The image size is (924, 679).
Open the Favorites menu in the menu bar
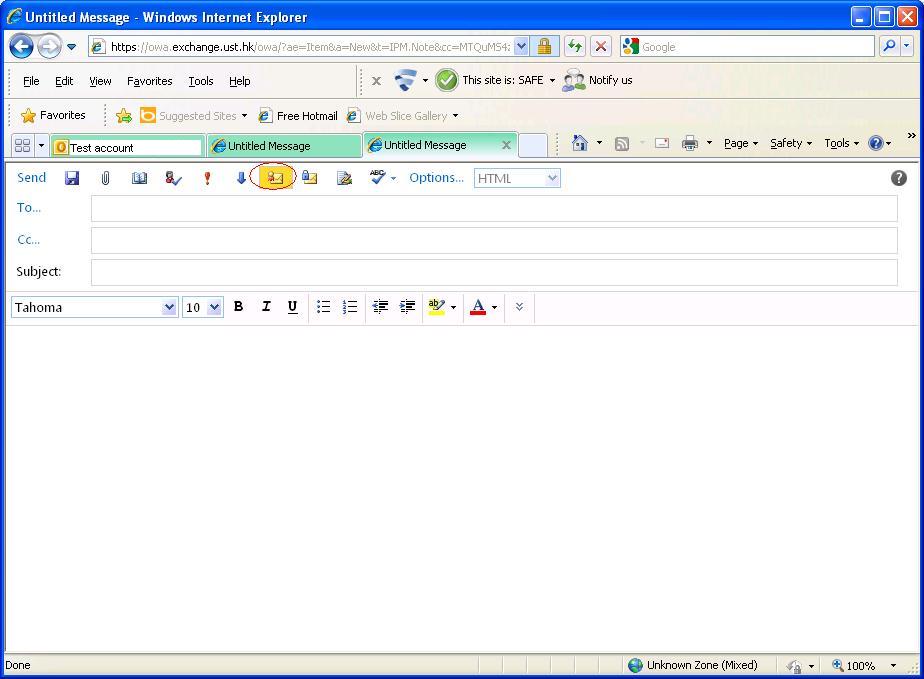(149, 81)
